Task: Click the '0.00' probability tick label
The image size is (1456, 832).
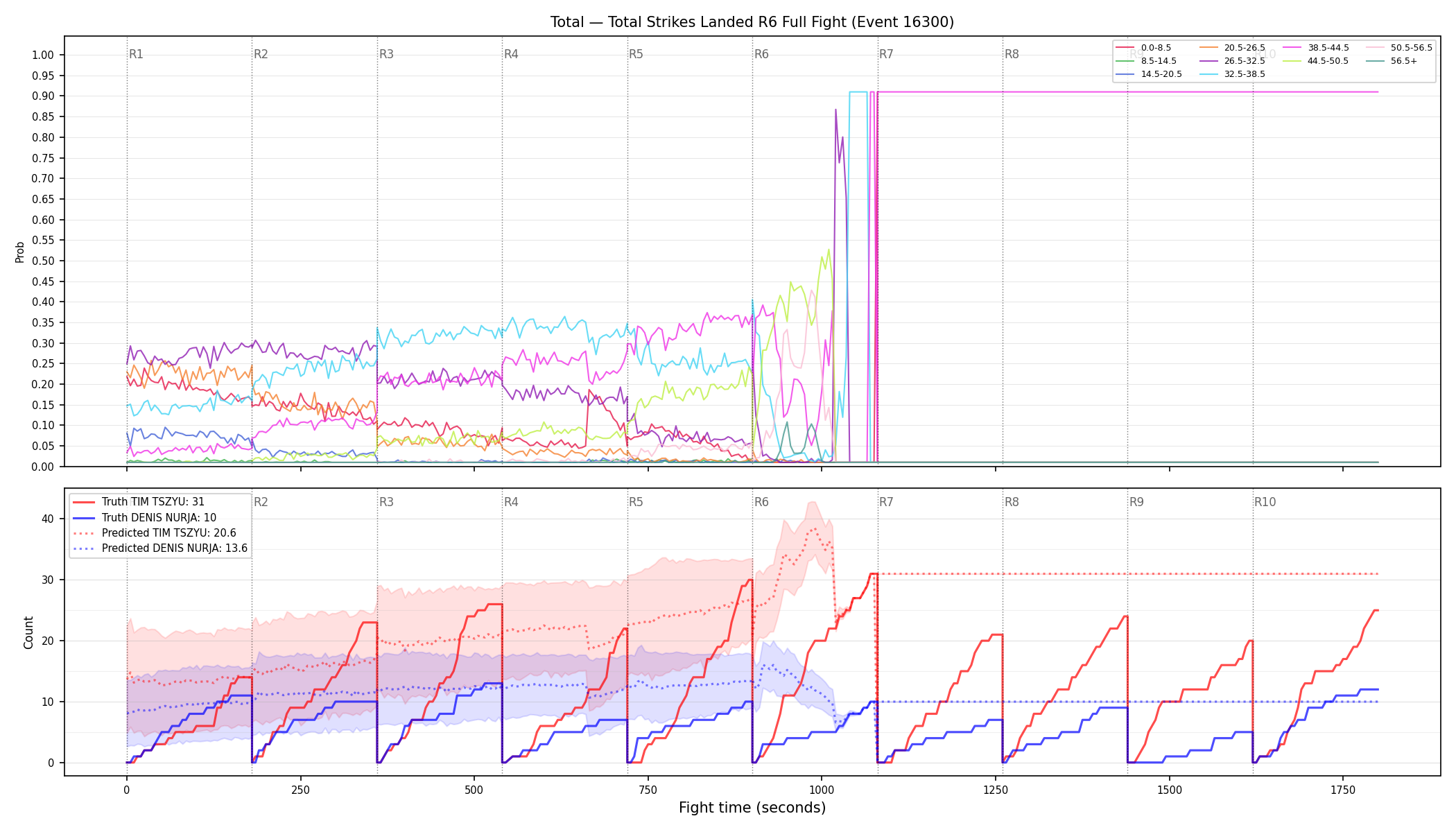Action: [x=43, y=467]
